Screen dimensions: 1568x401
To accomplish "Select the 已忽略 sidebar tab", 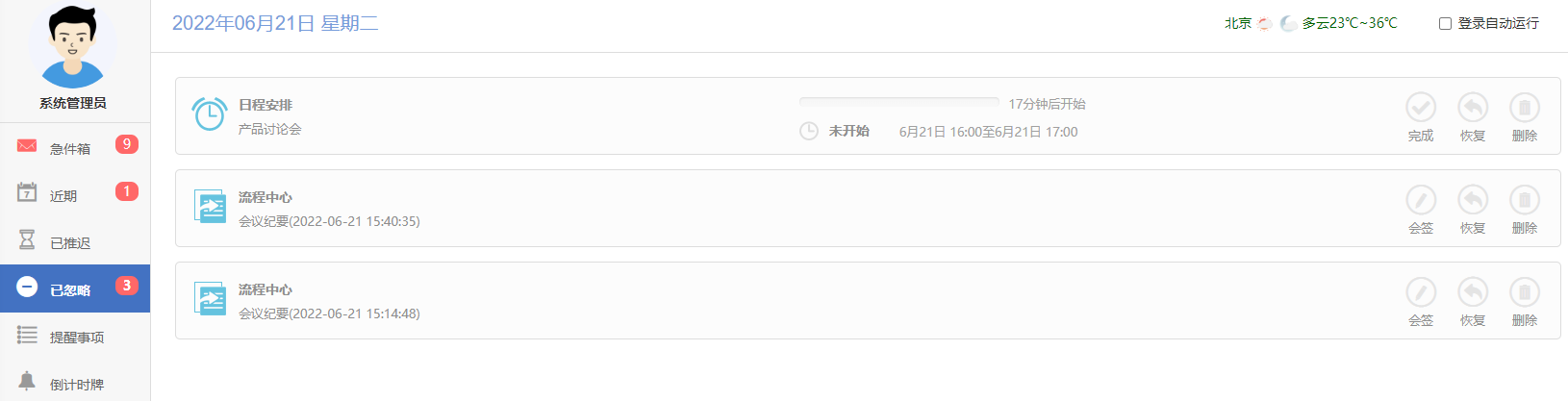I will (x=75, y=288).
